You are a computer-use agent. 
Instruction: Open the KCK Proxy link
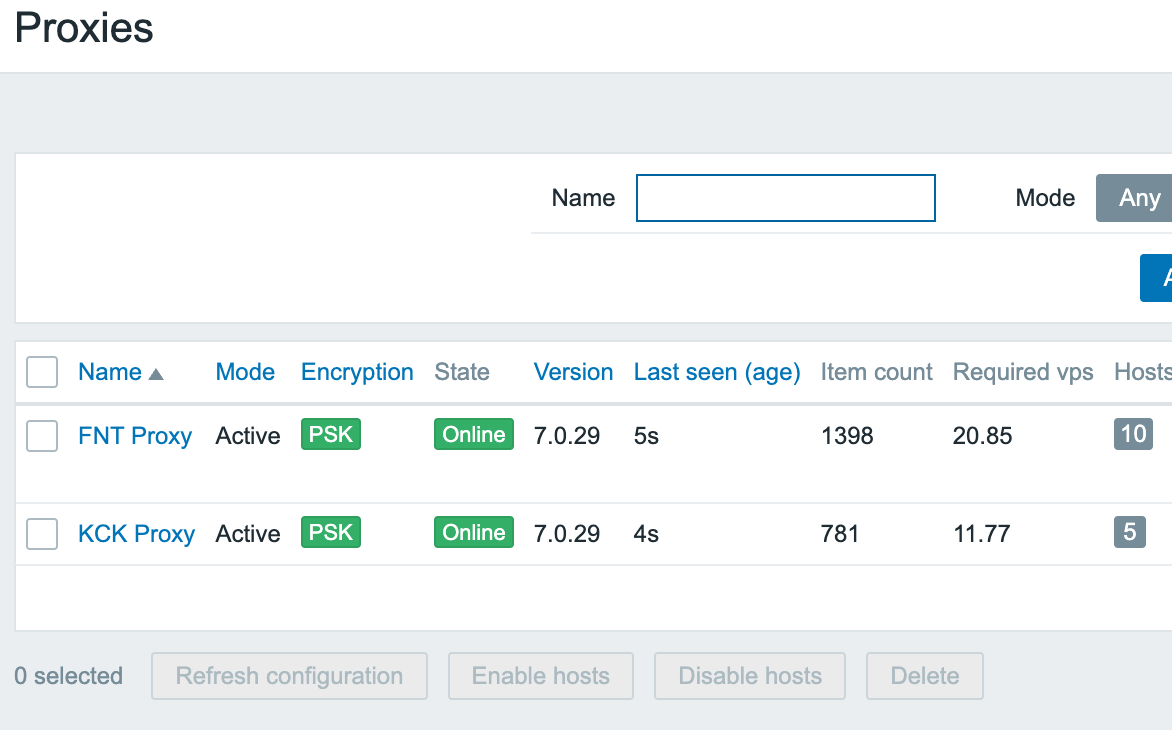tap(137, 533)
